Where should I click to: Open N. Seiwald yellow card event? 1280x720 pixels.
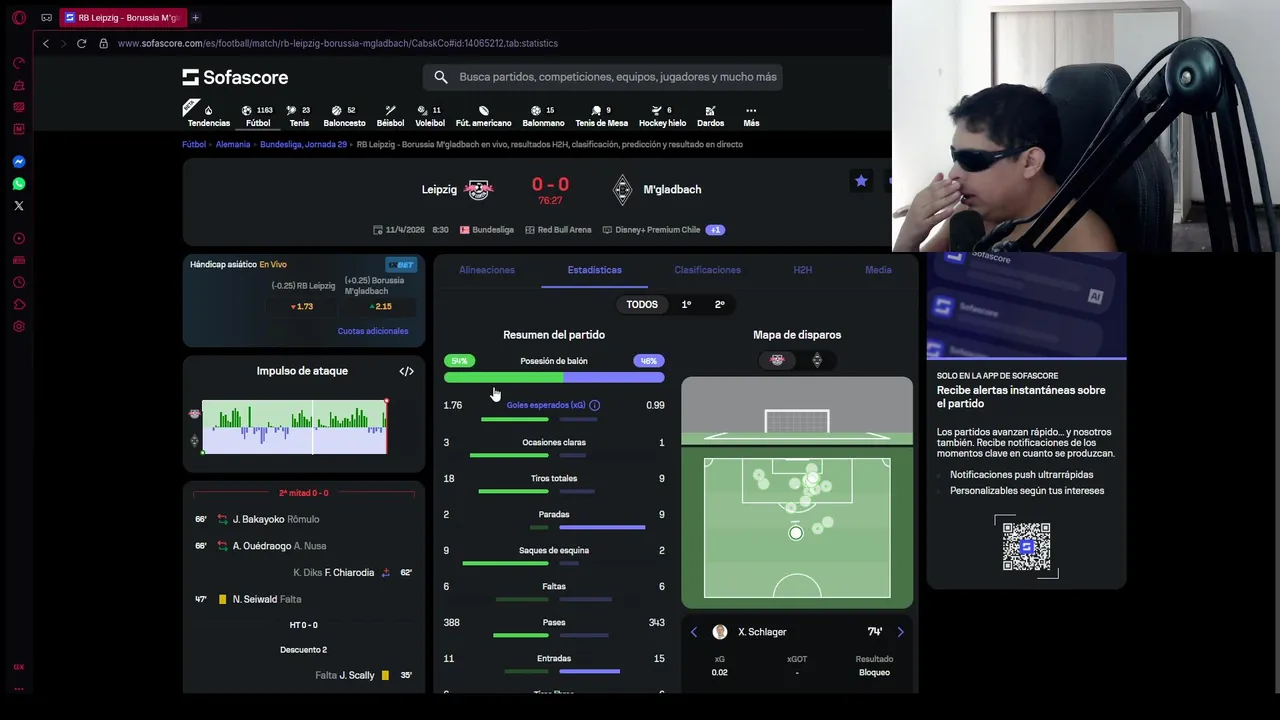[x=303, y=599]
